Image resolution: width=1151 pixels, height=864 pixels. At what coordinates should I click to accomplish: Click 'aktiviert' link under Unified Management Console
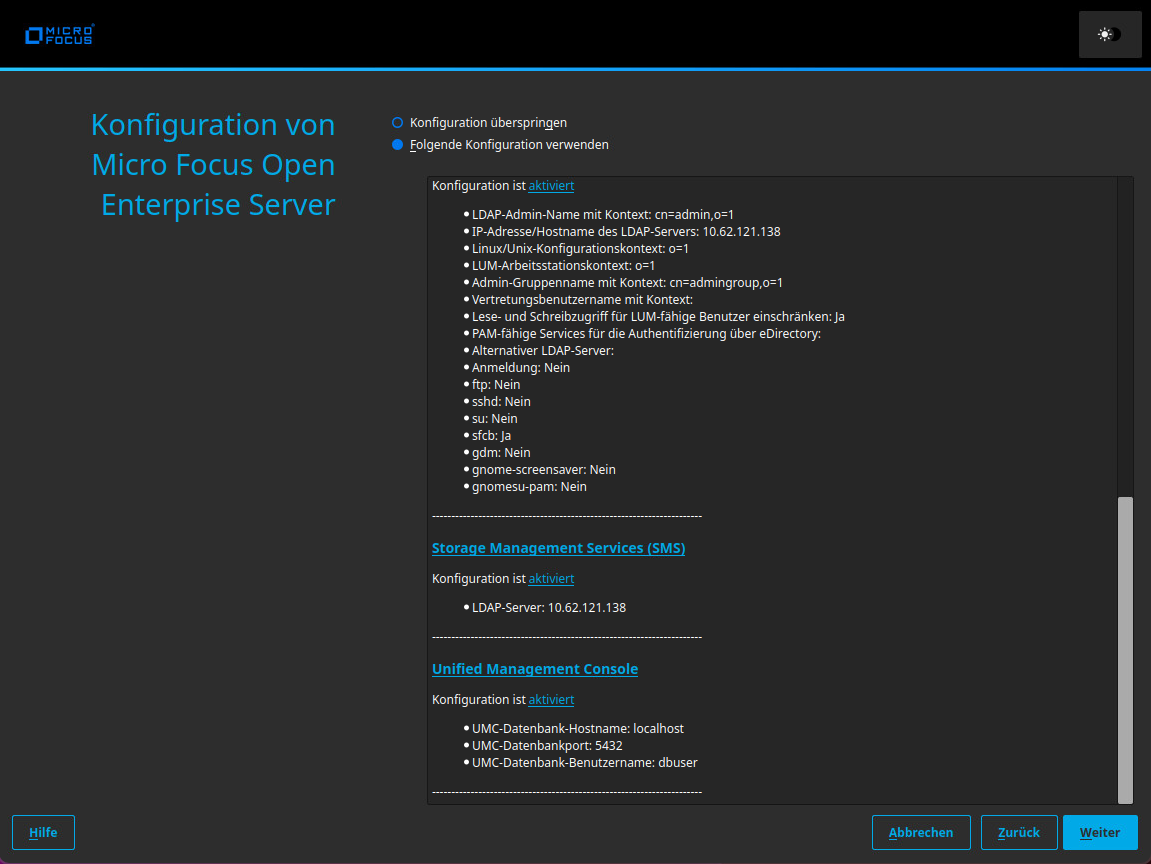pos(551,699)
